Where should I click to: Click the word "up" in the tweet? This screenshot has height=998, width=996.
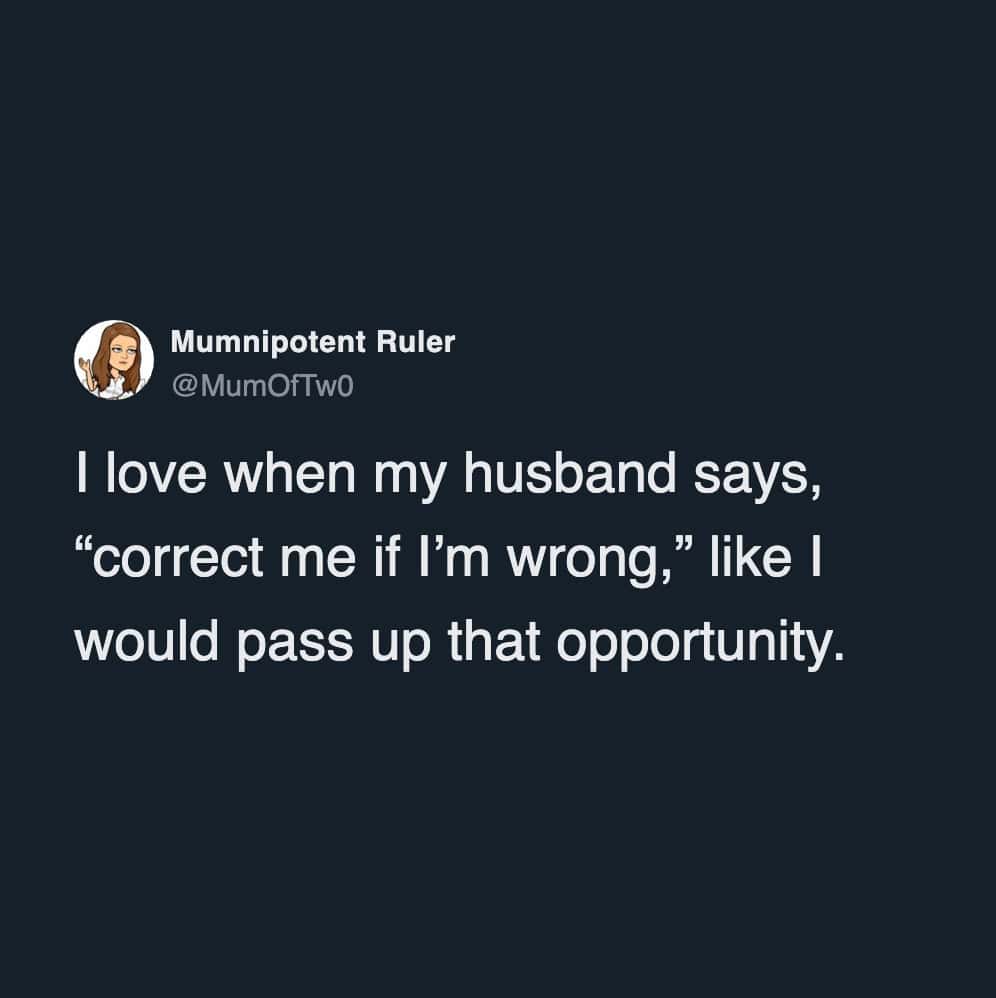pos(394,640)
